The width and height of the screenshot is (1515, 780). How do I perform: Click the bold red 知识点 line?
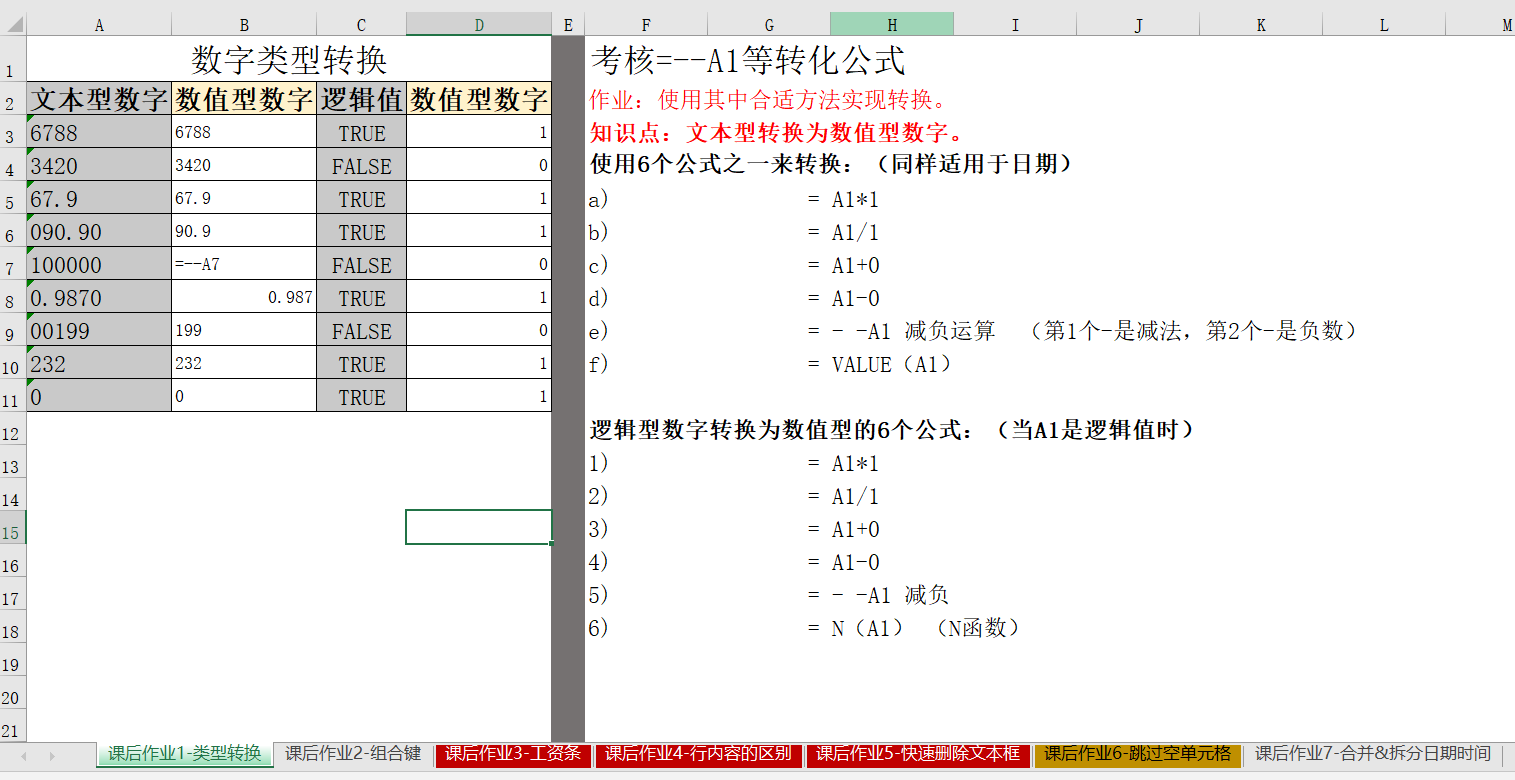click(x=777, y=132)
